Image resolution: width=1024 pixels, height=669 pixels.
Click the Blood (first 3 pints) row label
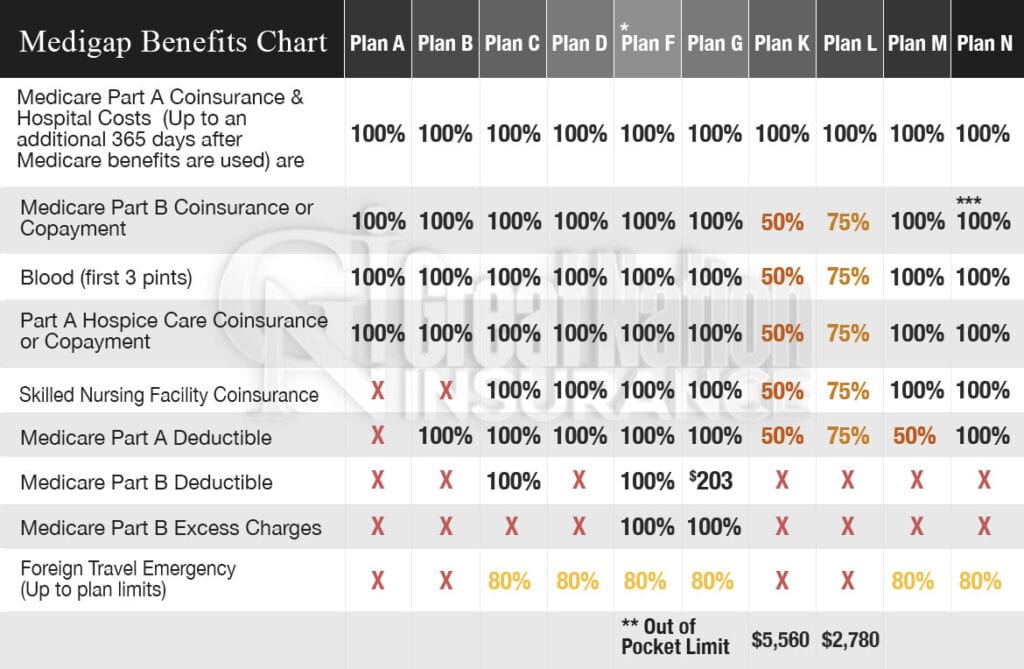coord(106,278)
